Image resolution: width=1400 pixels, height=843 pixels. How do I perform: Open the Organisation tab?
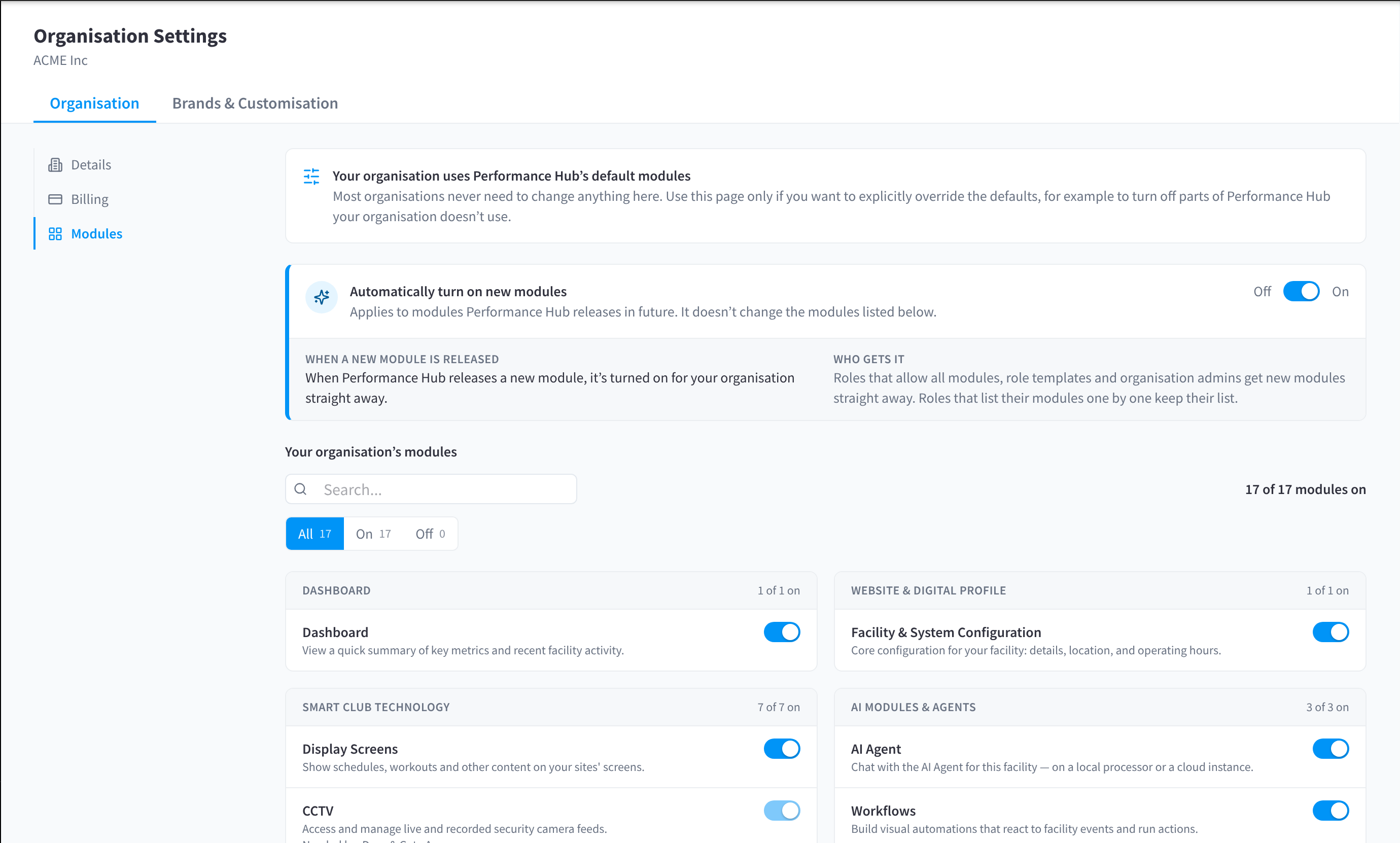(x=94, y=103)
